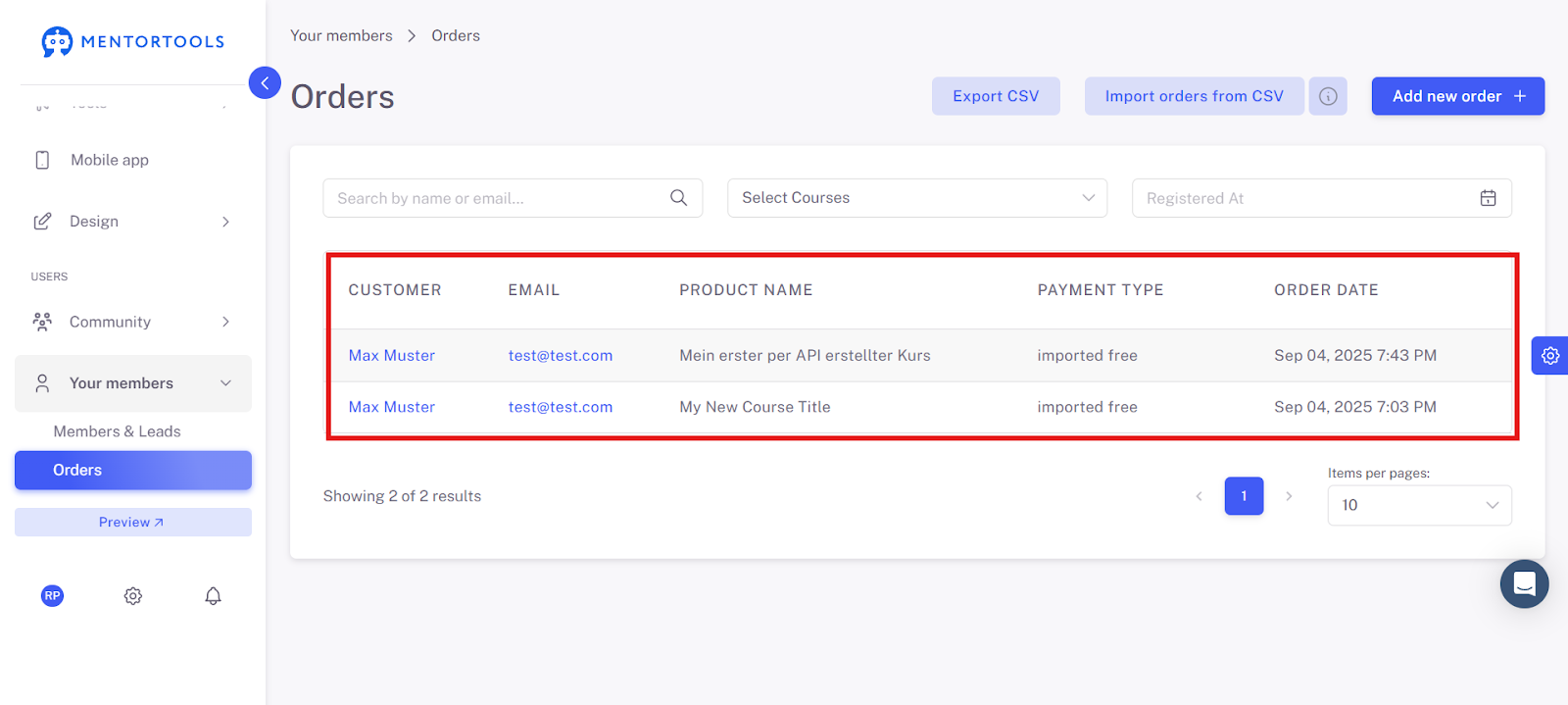Go to next page arrow
1568x705 pixels.
tap(1289, 496)
